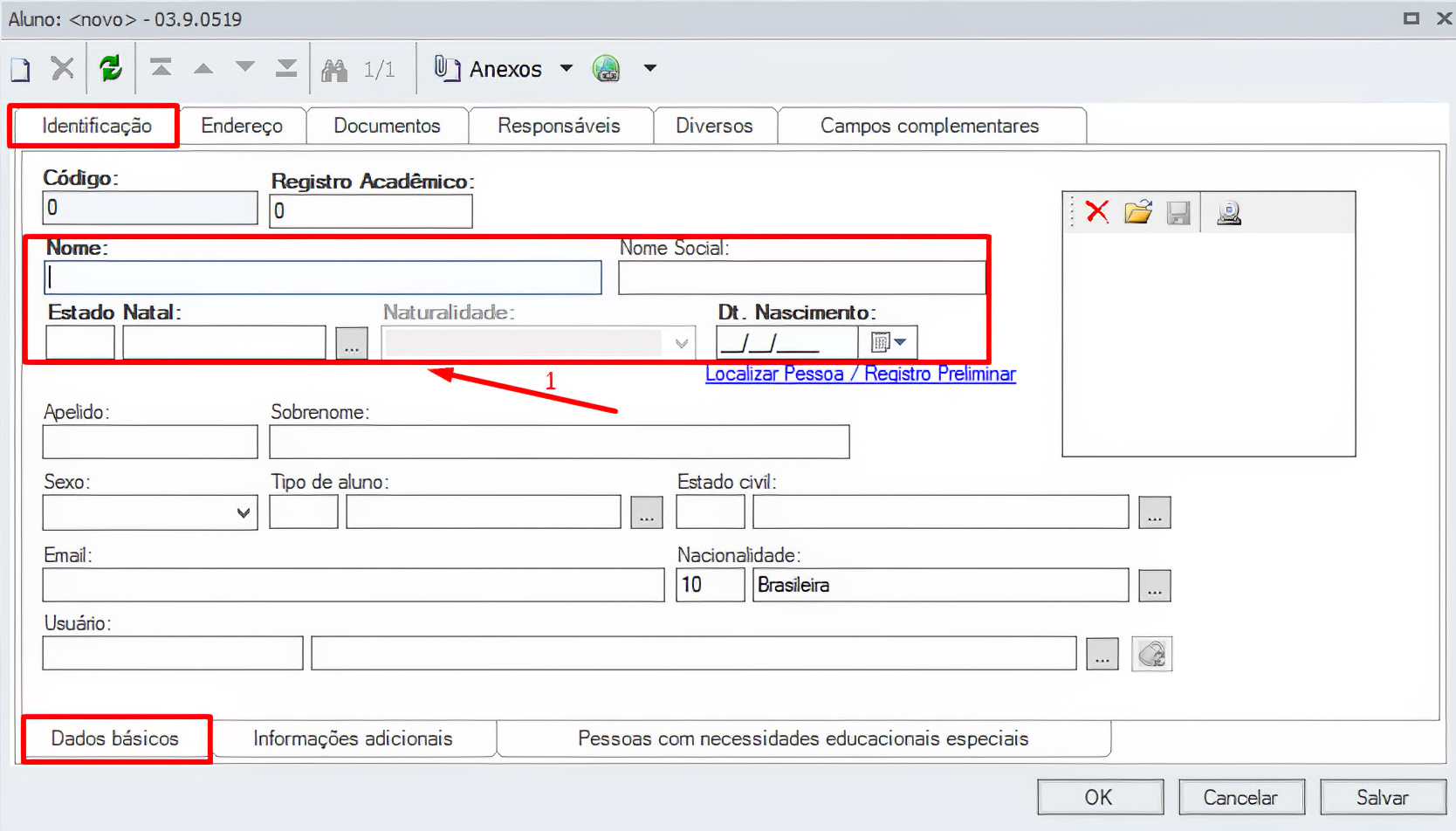Click the Nome input field
The width and height of the screenshot is (1456, 831).
323,278
